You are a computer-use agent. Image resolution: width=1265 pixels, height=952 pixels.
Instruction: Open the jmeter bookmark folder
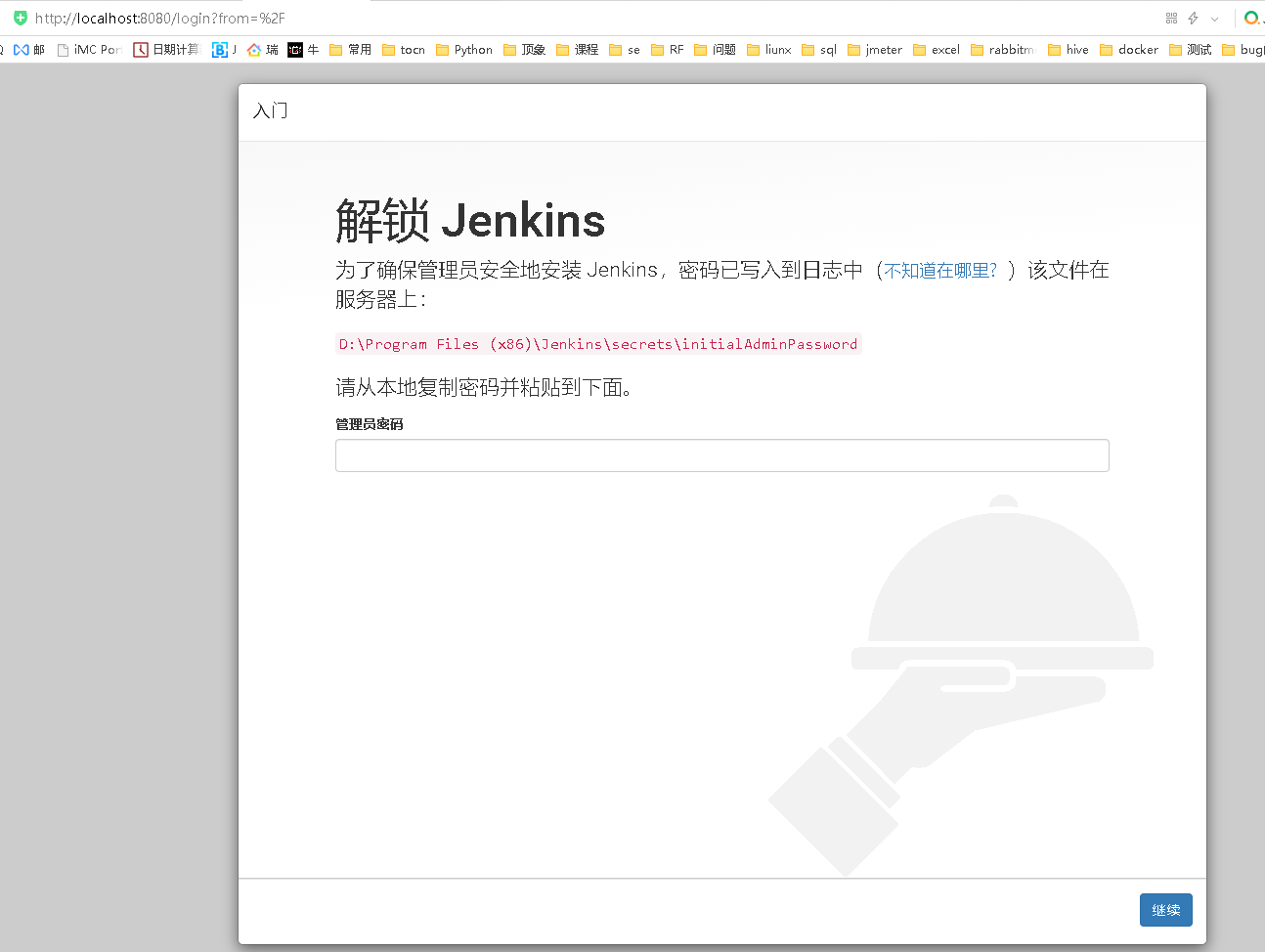875,50
